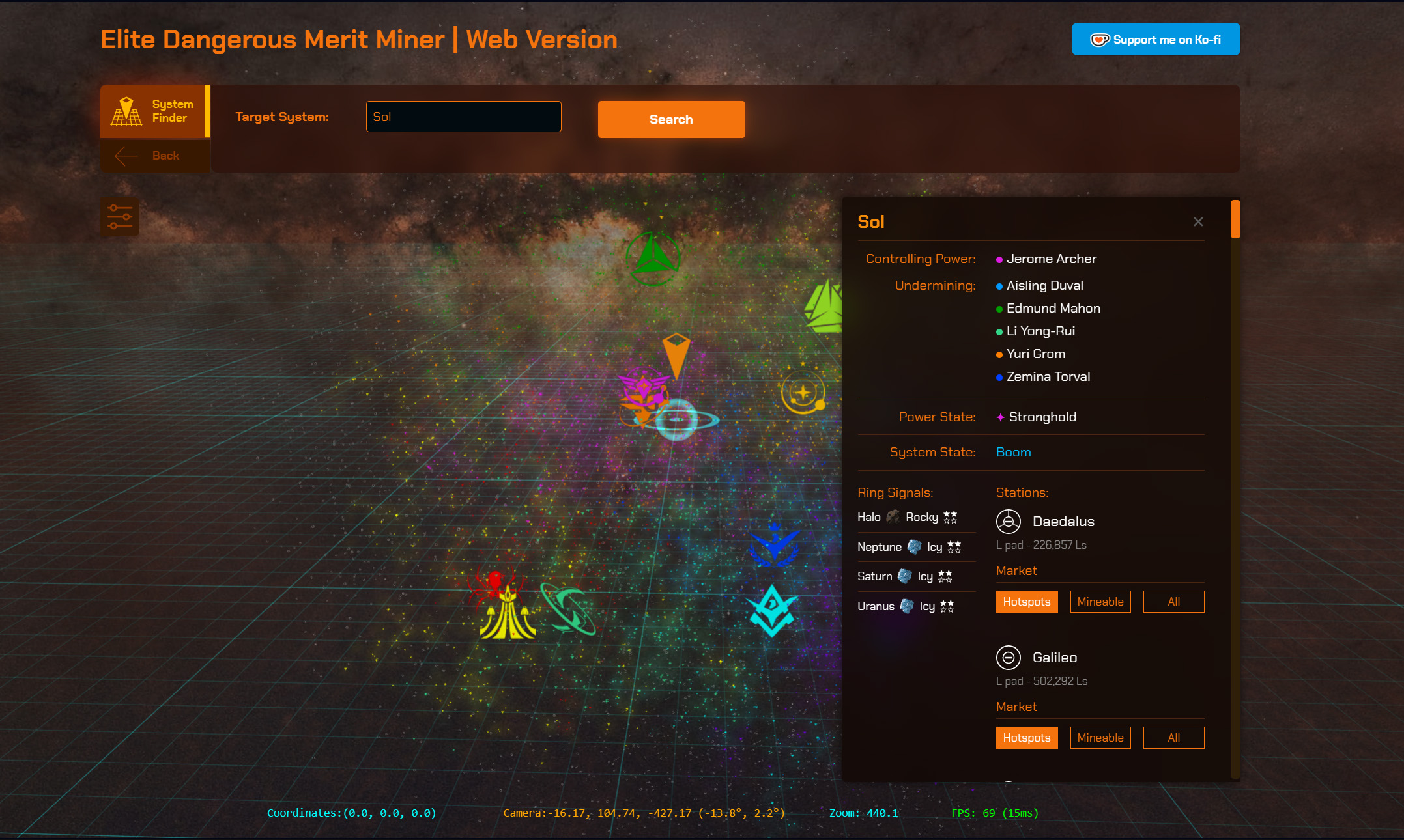Image resolution: width=1404 pixels, height=840 pixels.
Task: Click the Sol panel heading
Action: (x=871, y=222)
